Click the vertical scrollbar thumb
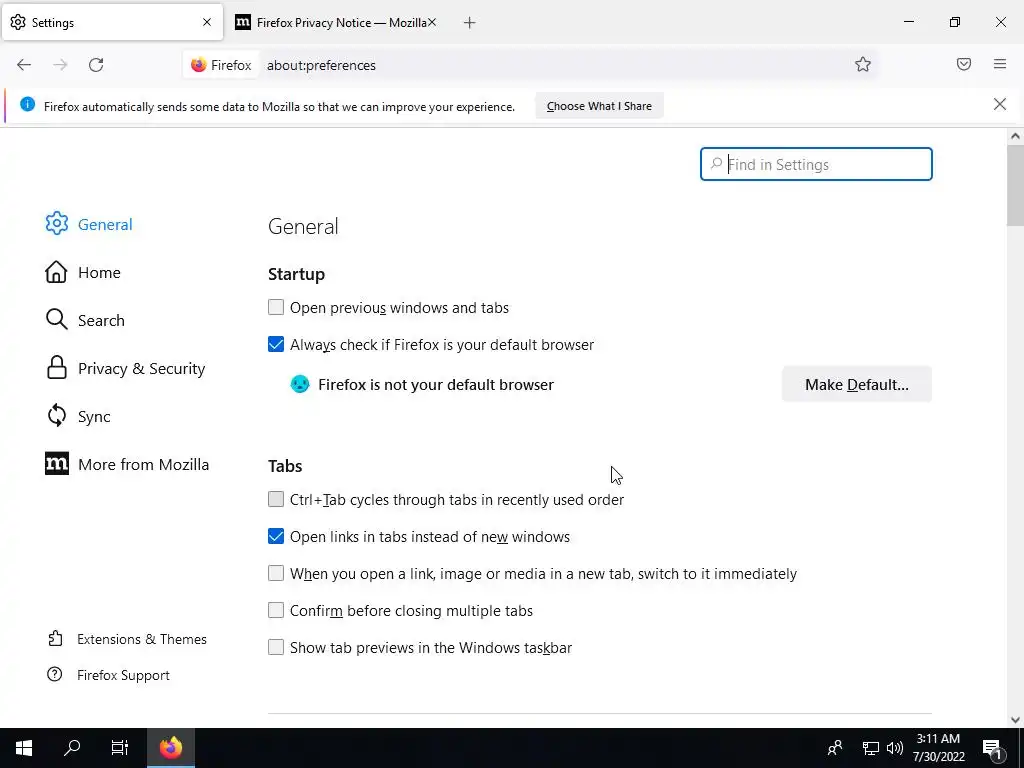The width and height of the screenshot is (1024, 768). coord(1015,185)
